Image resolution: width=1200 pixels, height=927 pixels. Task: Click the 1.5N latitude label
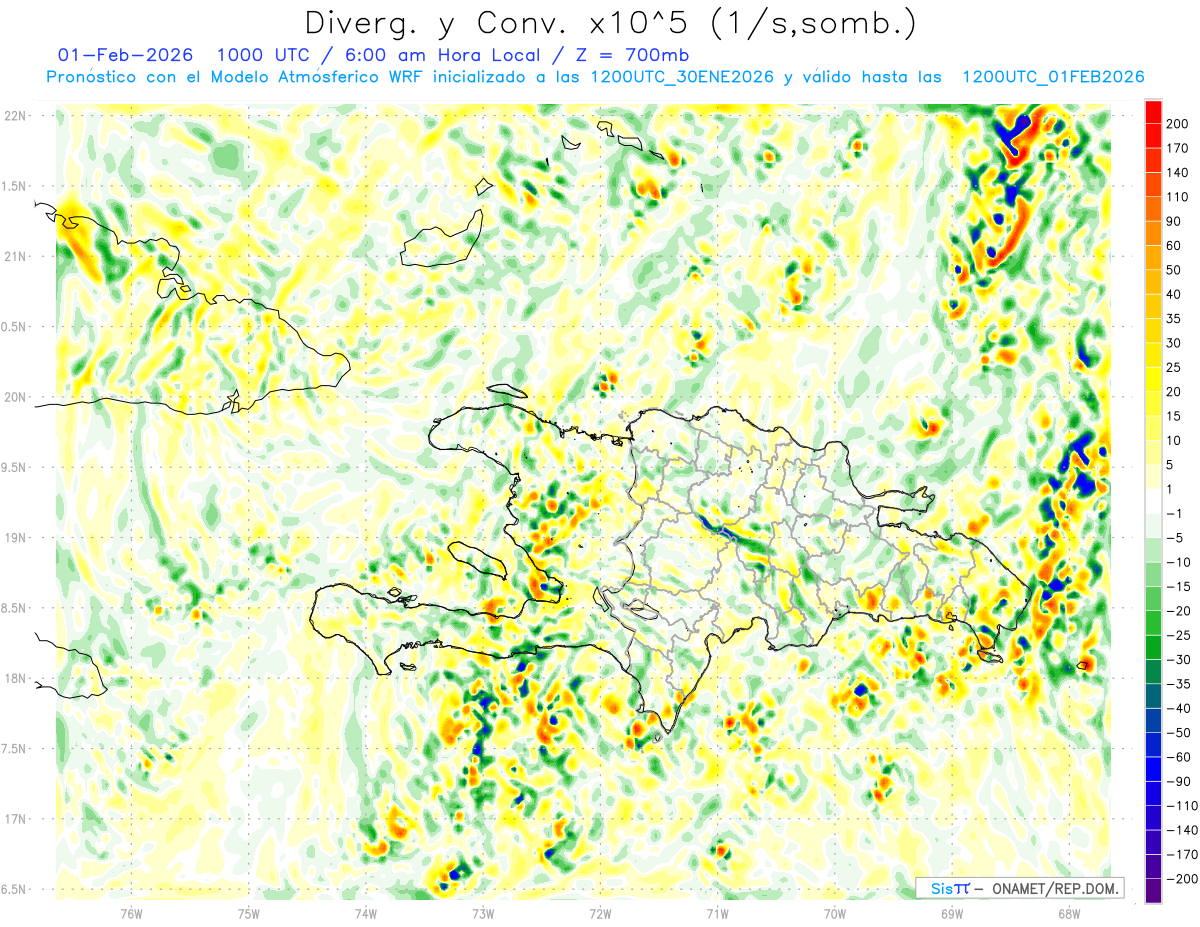point(15,186)
